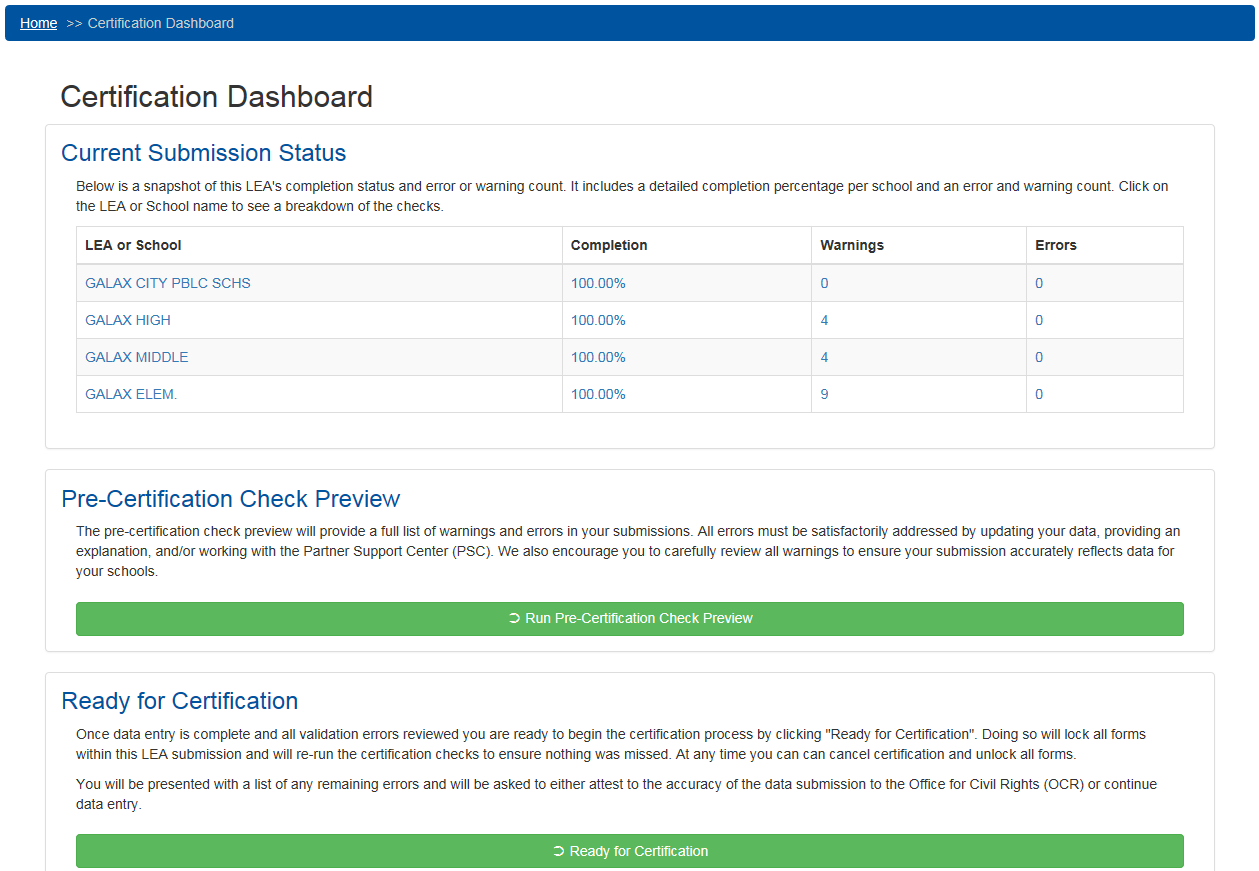Click GALAX CITY PBLC SCHS completion 100.00%

tap(598, 283)
